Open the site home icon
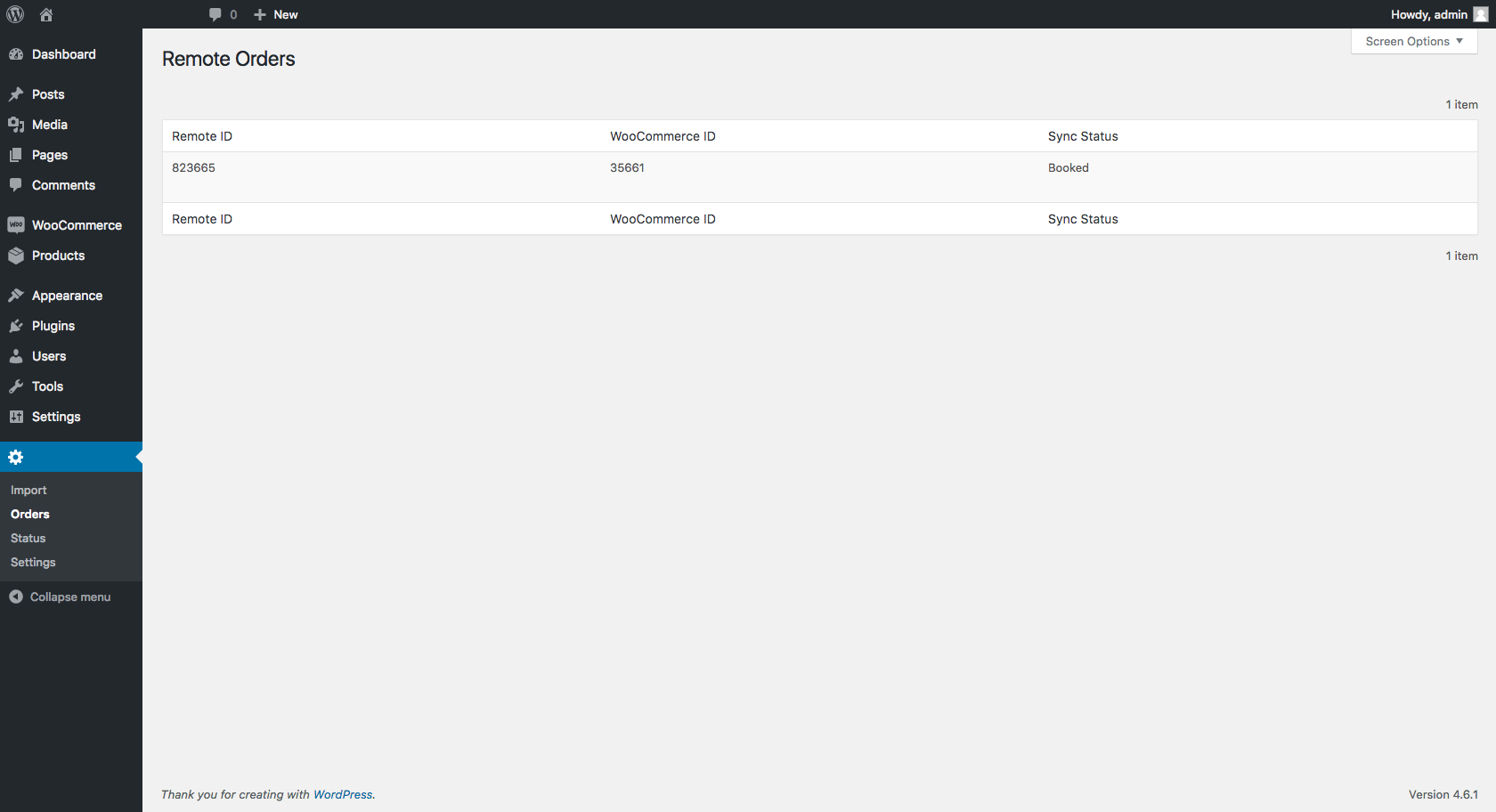1496x812 pixels. pyautogui.click(x=46, y=14)
